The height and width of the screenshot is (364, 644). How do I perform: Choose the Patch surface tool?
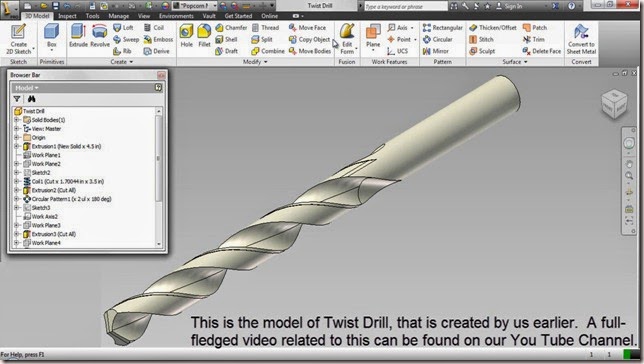pyautogui.click(x=535, y=28)
